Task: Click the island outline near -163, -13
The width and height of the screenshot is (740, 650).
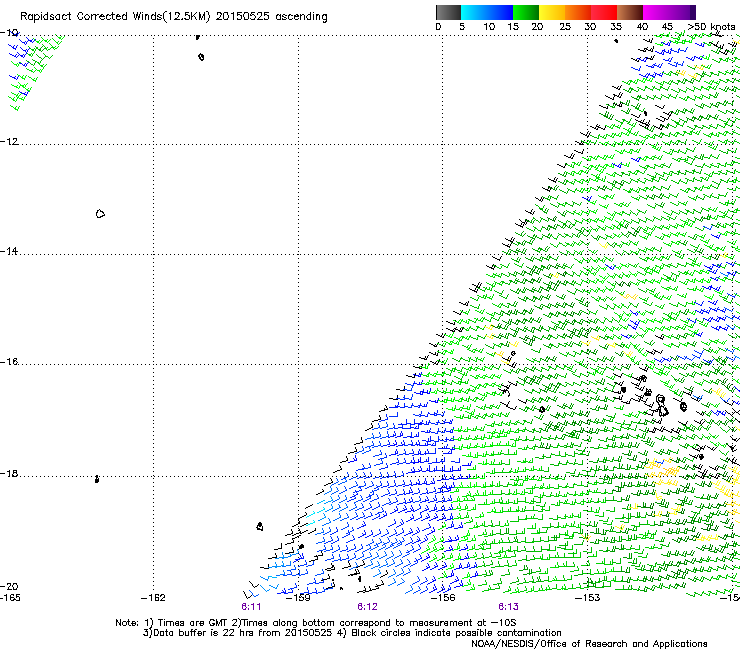Action: point(100,214)
